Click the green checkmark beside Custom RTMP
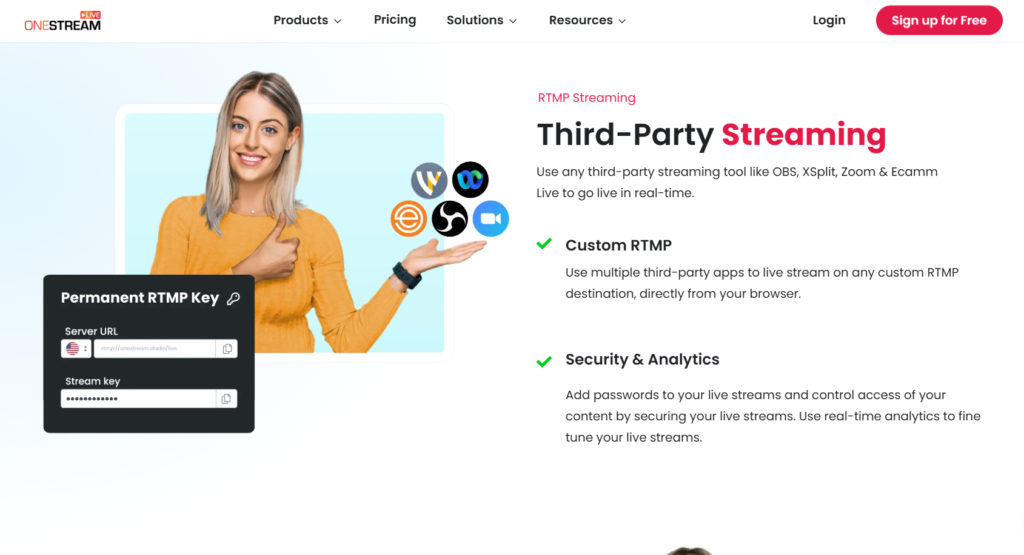The width and height of the screenshot is (1024, 555). (544, 244)
